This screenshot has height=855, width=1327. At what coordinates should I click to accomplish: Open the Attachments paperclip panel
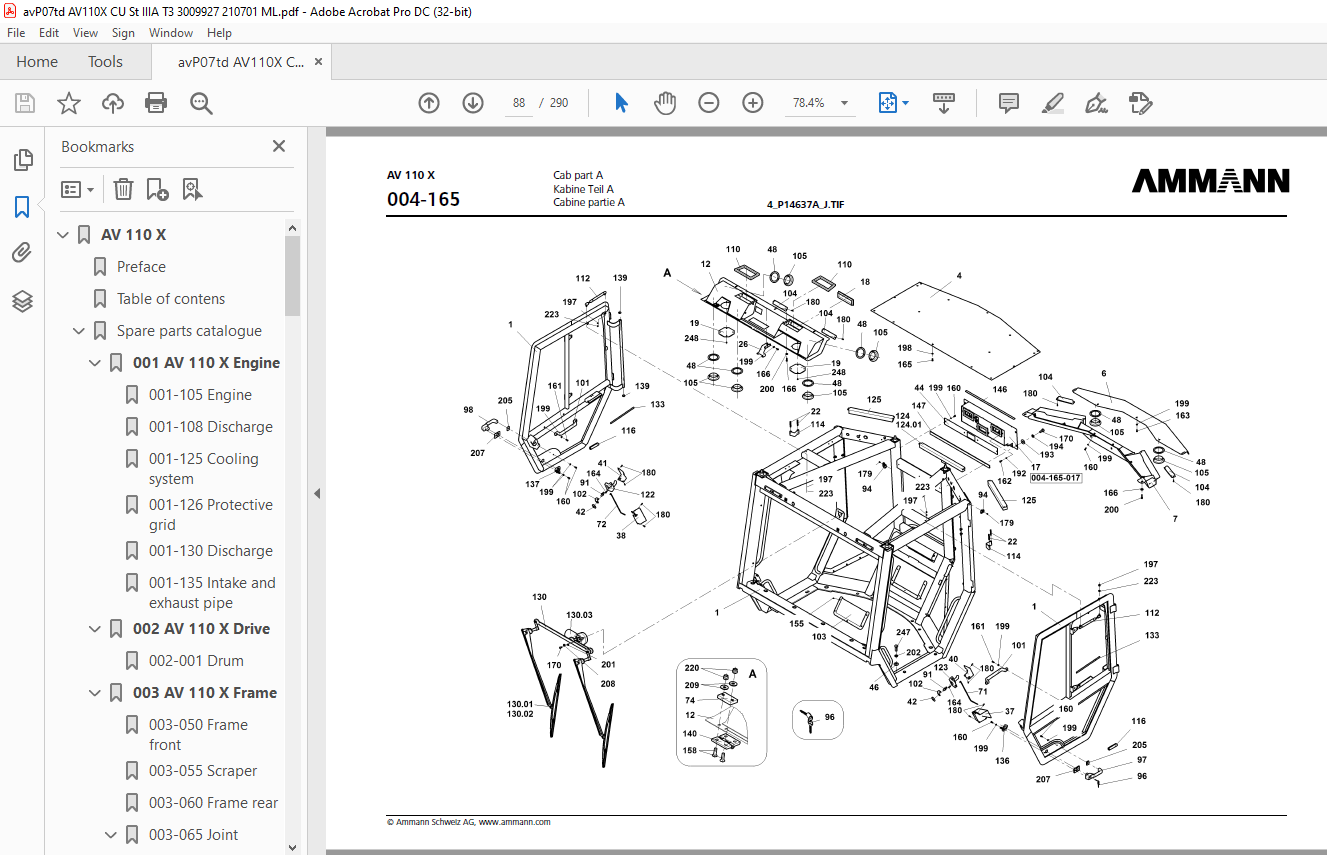pos(22,253)
